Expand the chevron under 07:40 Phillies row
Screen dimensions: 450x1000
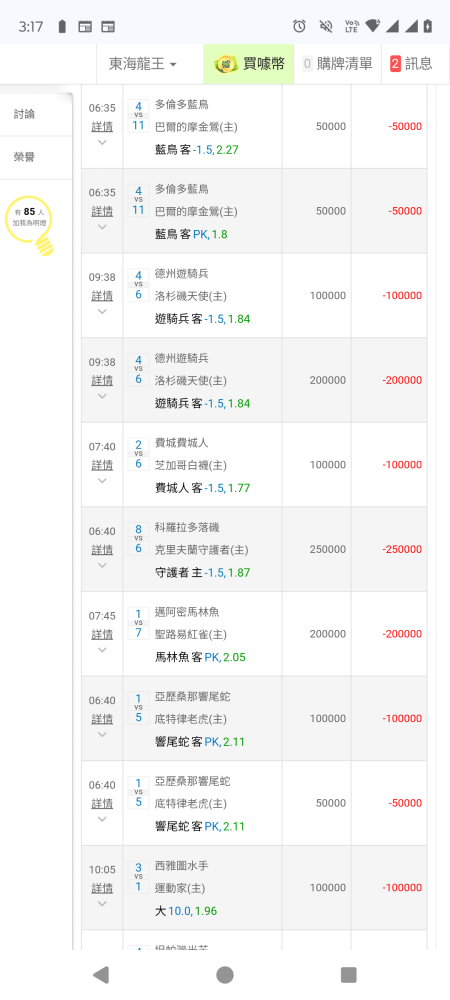[102, 481]
